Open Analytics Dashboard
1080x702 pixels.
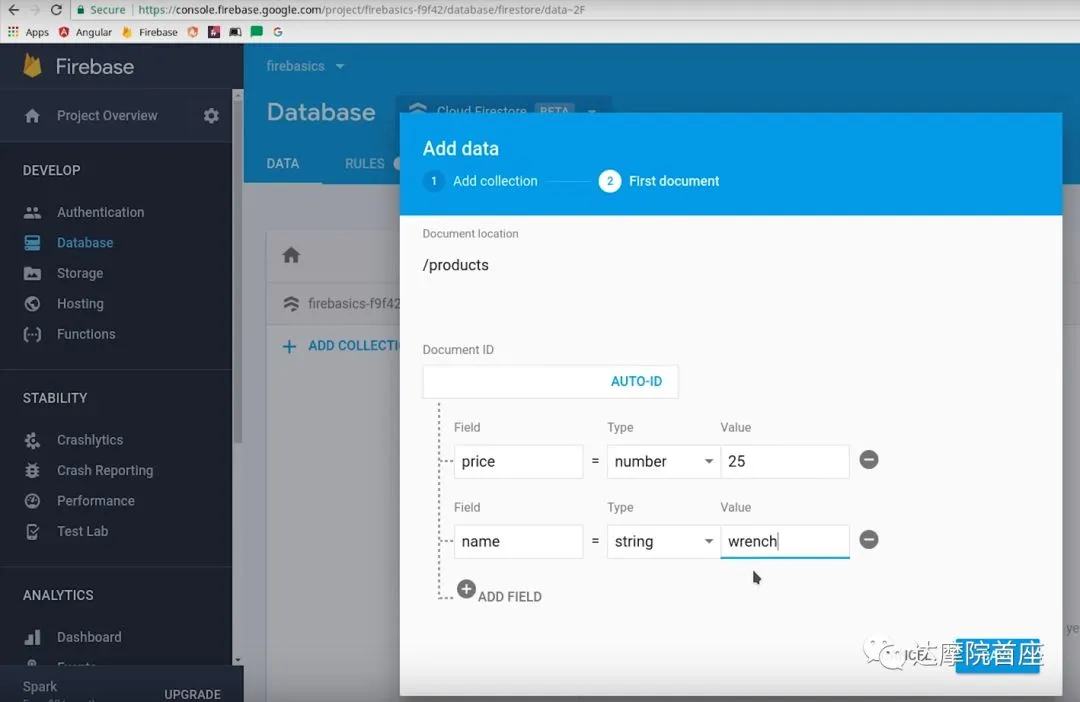point(89,637)
